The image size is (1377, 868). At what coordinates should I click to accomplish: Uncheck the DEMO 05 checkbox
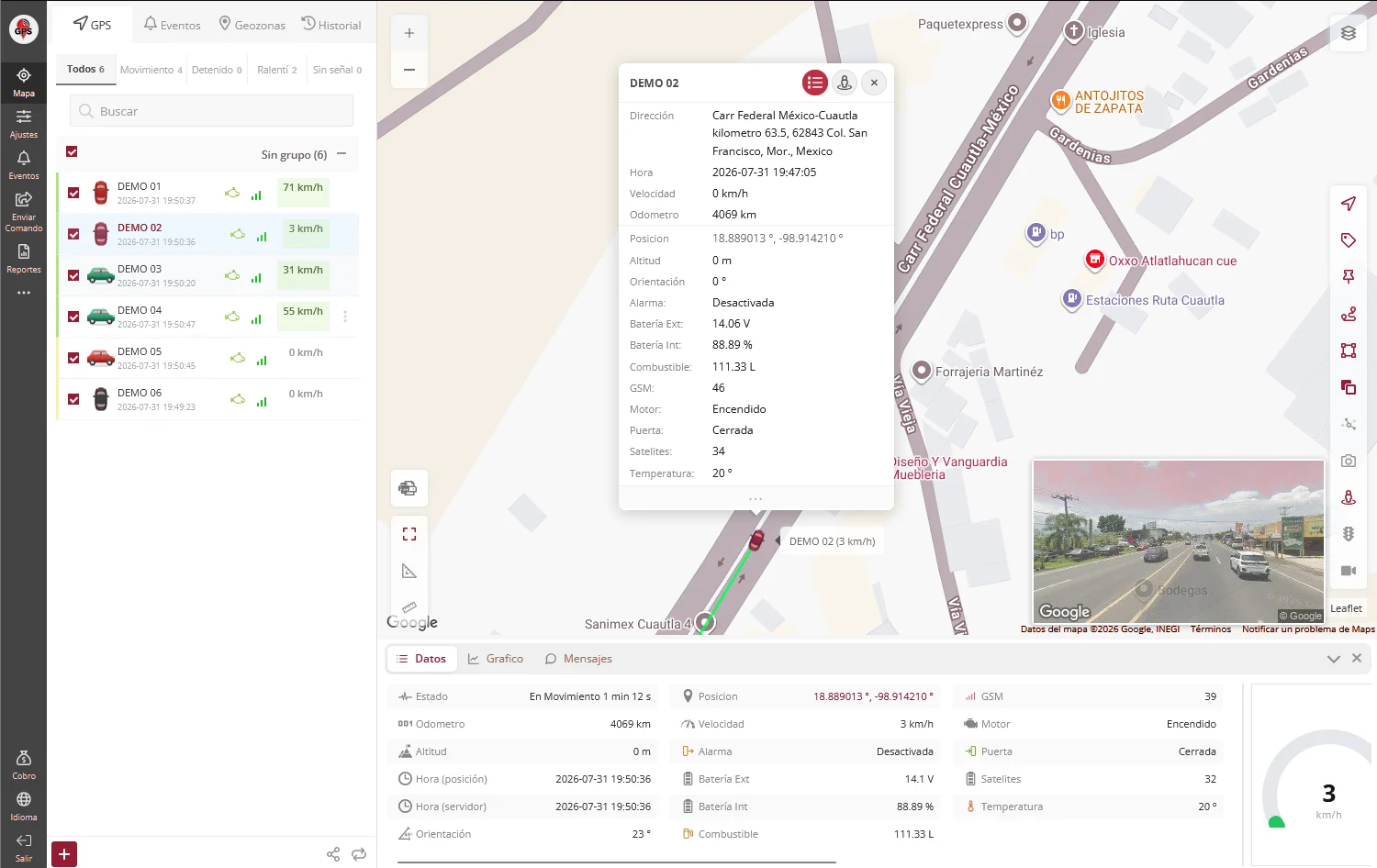point(73,358)
